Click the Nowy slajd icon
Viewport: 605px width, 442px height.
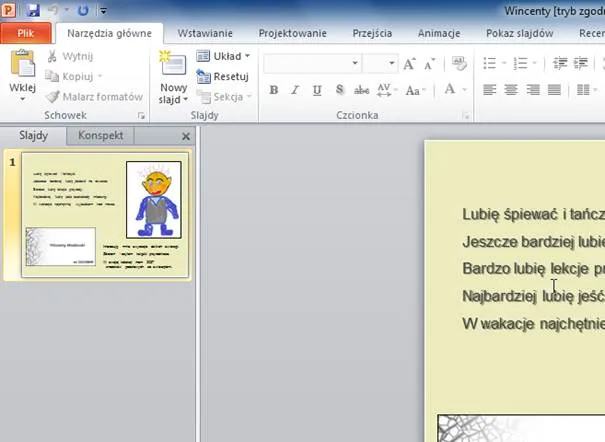[x=172, y=64]
